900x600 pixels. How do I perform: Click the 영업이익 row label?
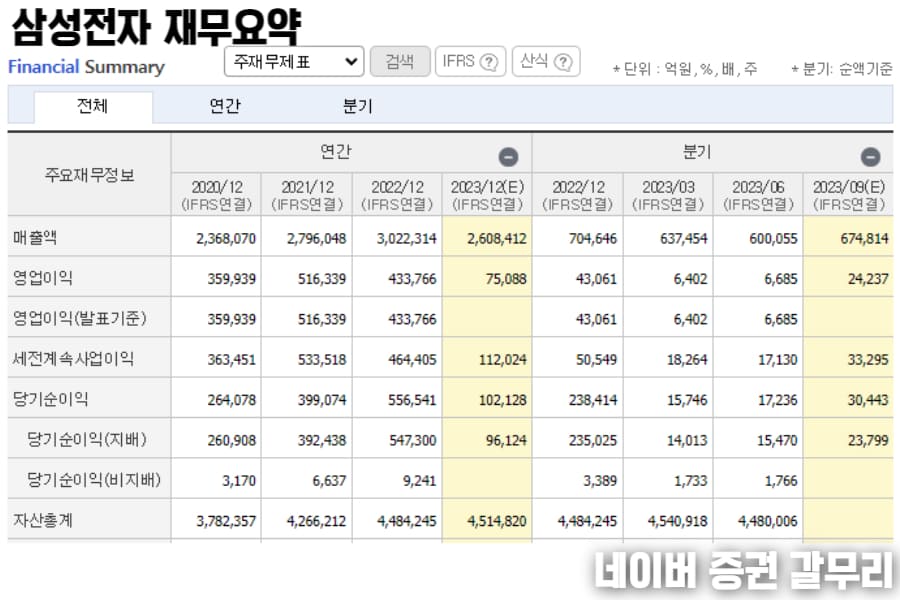[x=43, y=278]
